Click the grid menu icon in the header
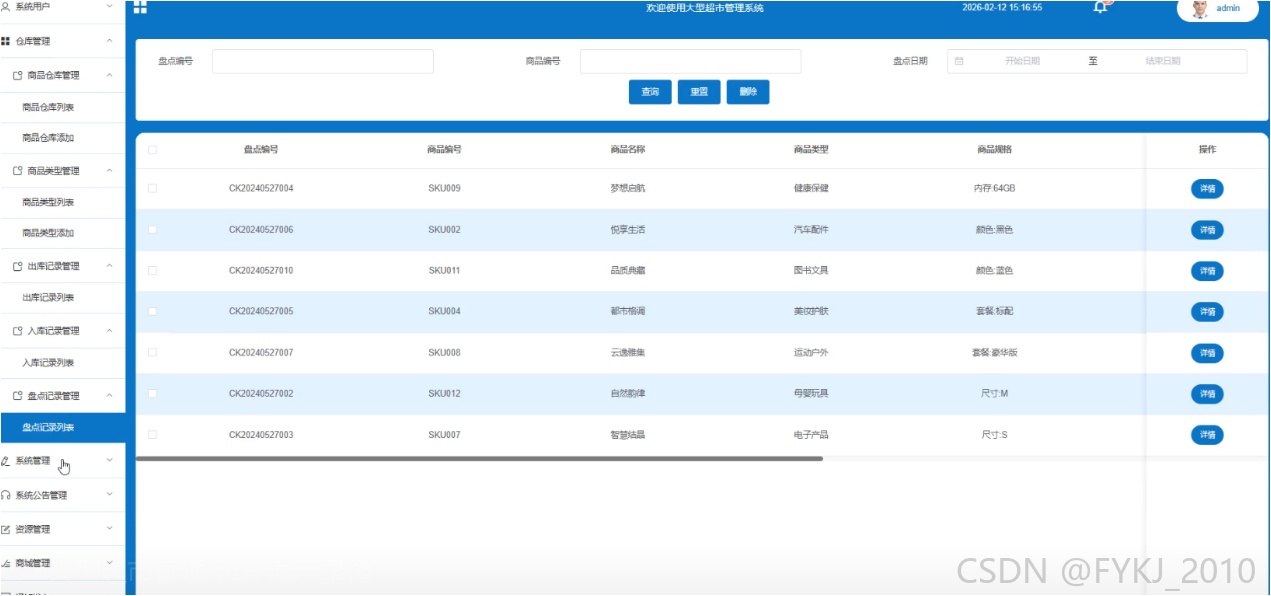1271x596 pixels. pos(140,8)
